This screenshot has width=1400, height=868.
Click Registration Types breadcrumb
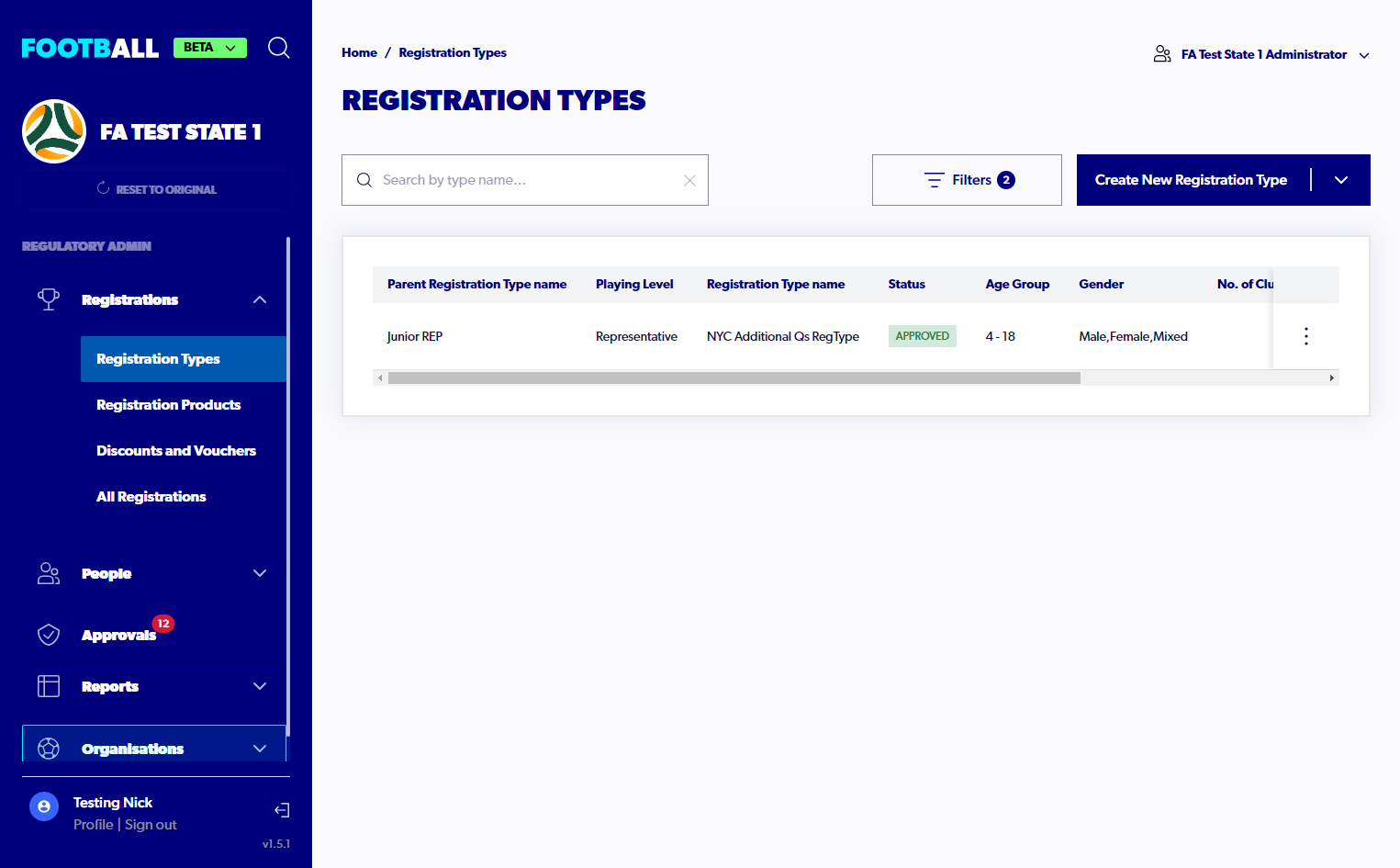pyautogui.click(x=453, y=52)
